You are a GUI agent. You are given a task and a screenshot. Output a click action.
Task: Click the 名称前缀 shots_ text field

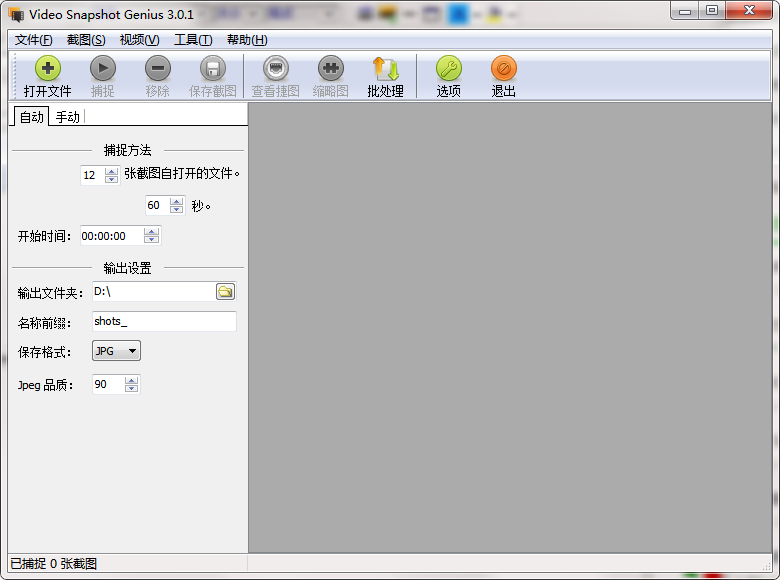(164, 321)
